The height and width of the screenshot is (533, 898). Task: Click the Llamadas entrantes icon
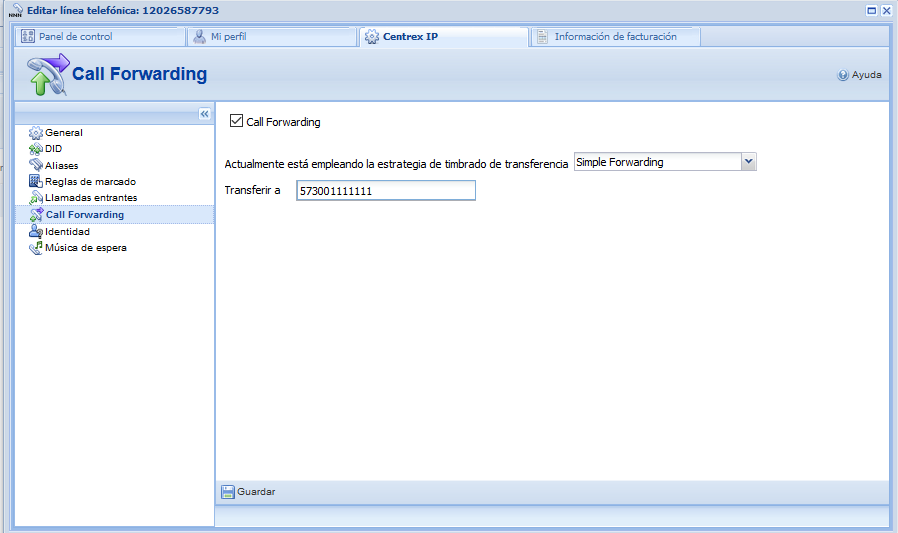[36, 198]
